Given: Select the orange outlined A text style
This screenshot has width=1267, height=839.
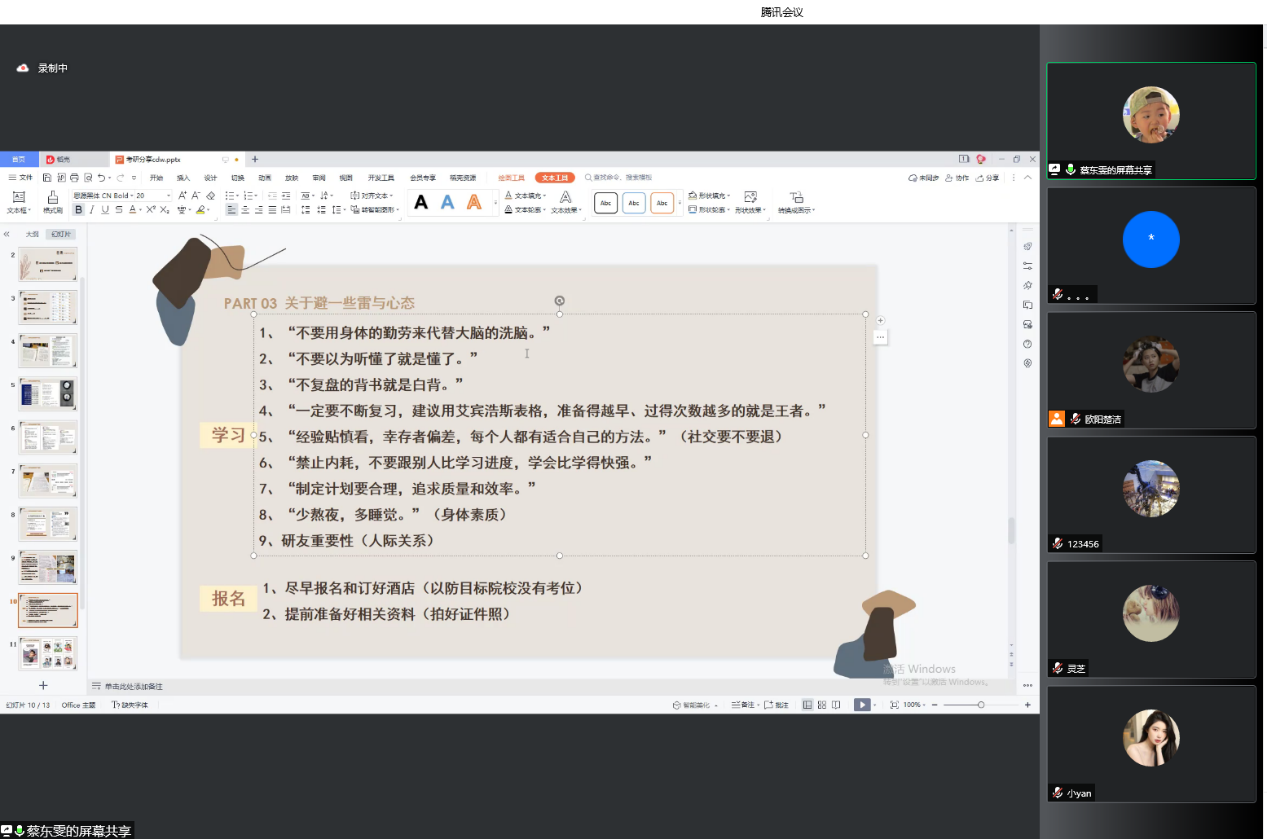Looking at the screenshot, I should pos(474,203).
